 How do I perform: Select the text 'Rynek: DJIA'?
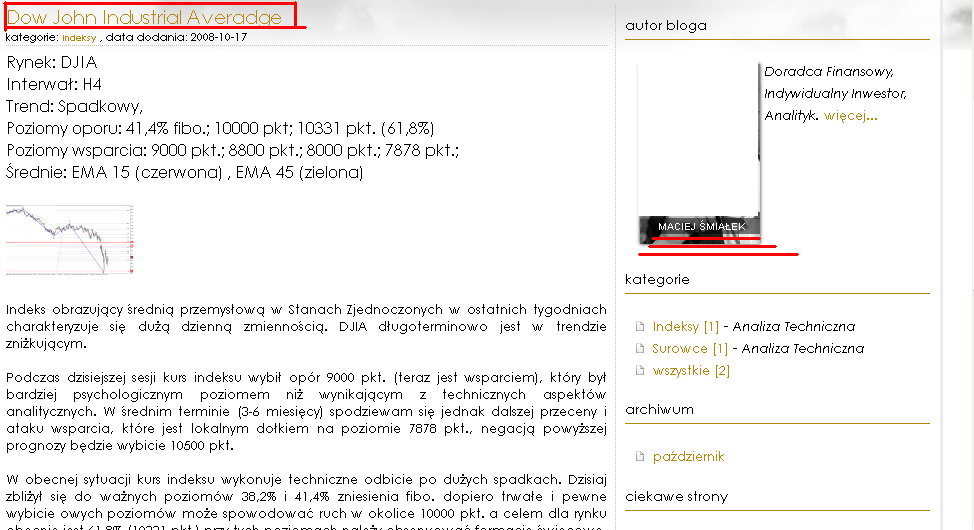pos(52,62)
